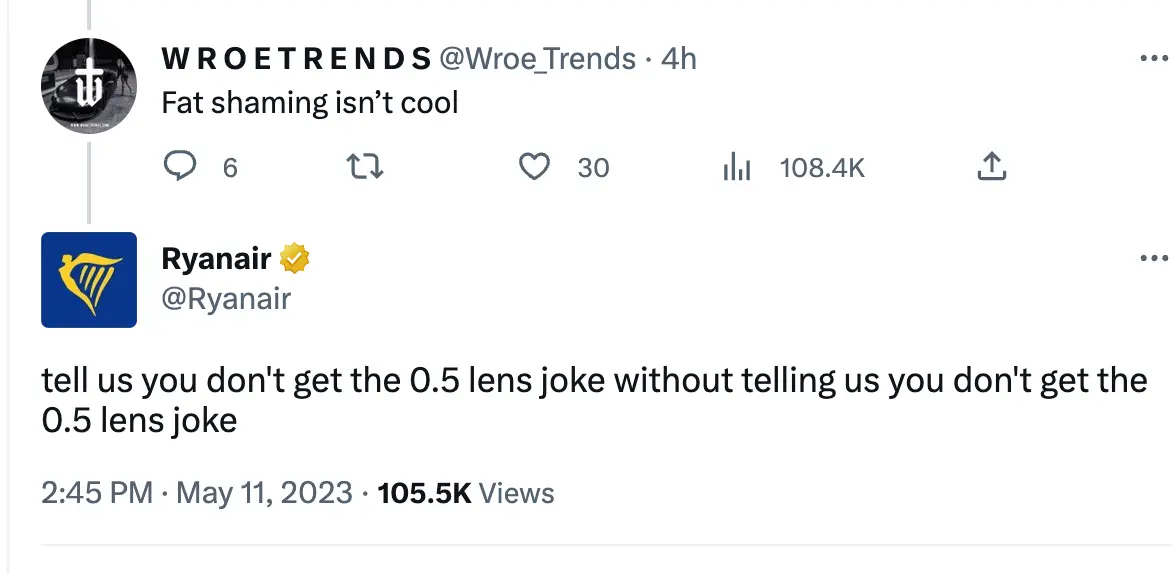
Task: View the 105.5K Views count
Action: click(x=466, y=493)
